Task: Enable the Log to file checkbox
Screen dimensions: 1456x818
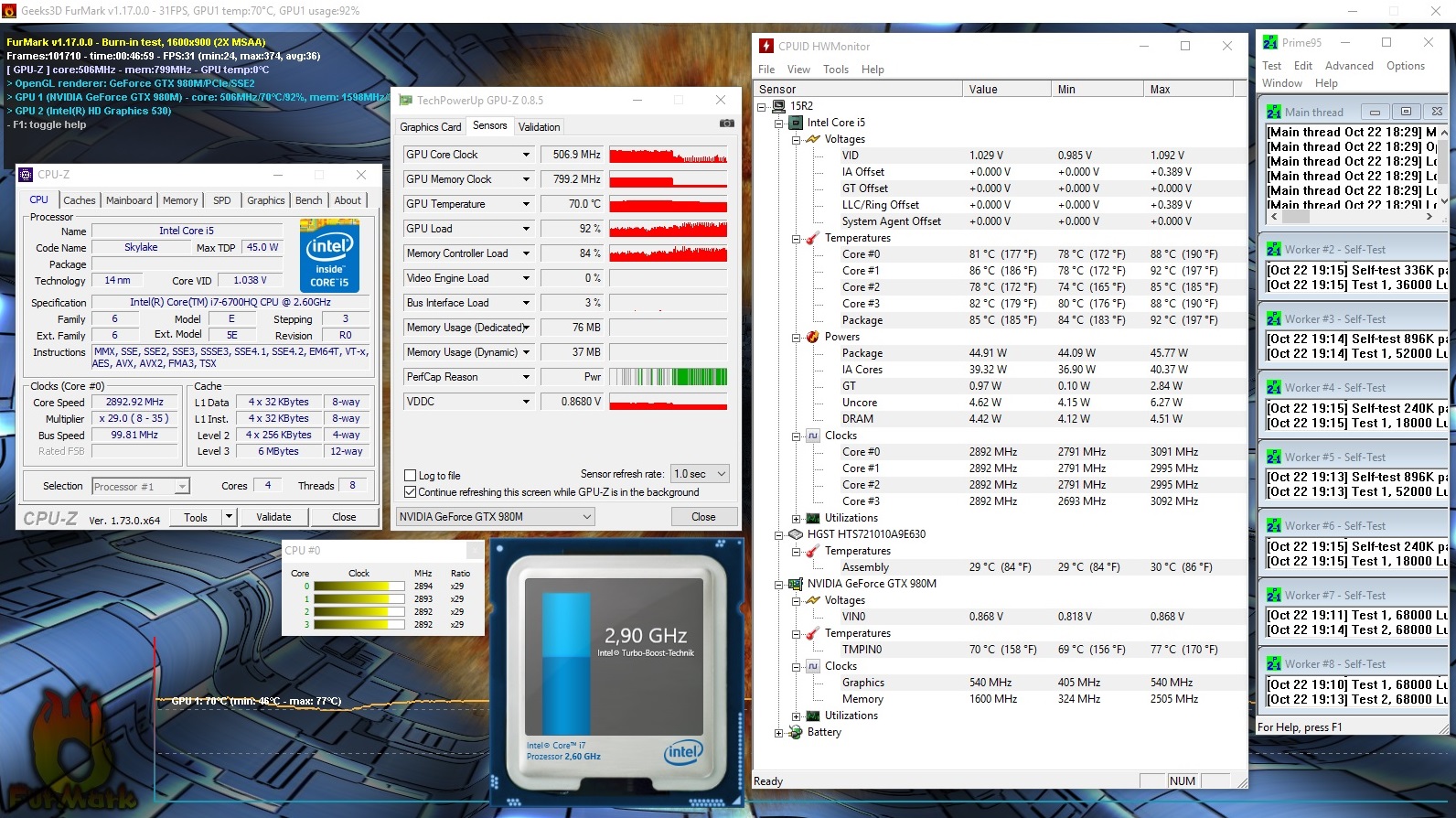Action: coord(411,476)
